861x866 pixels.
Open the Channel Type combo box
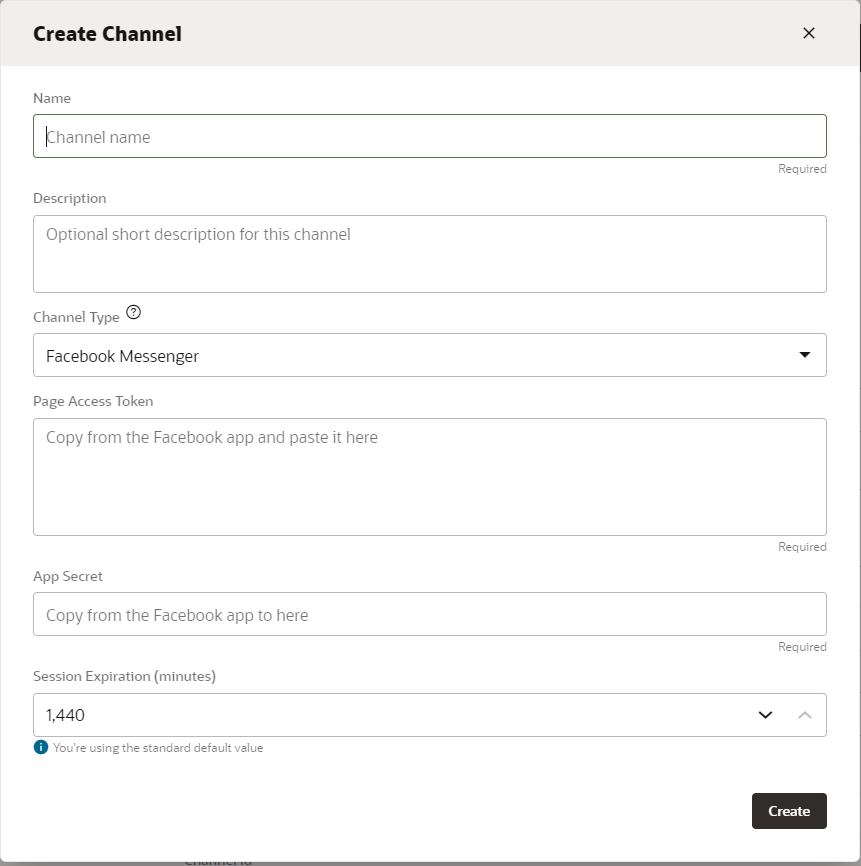pos(430,355)
